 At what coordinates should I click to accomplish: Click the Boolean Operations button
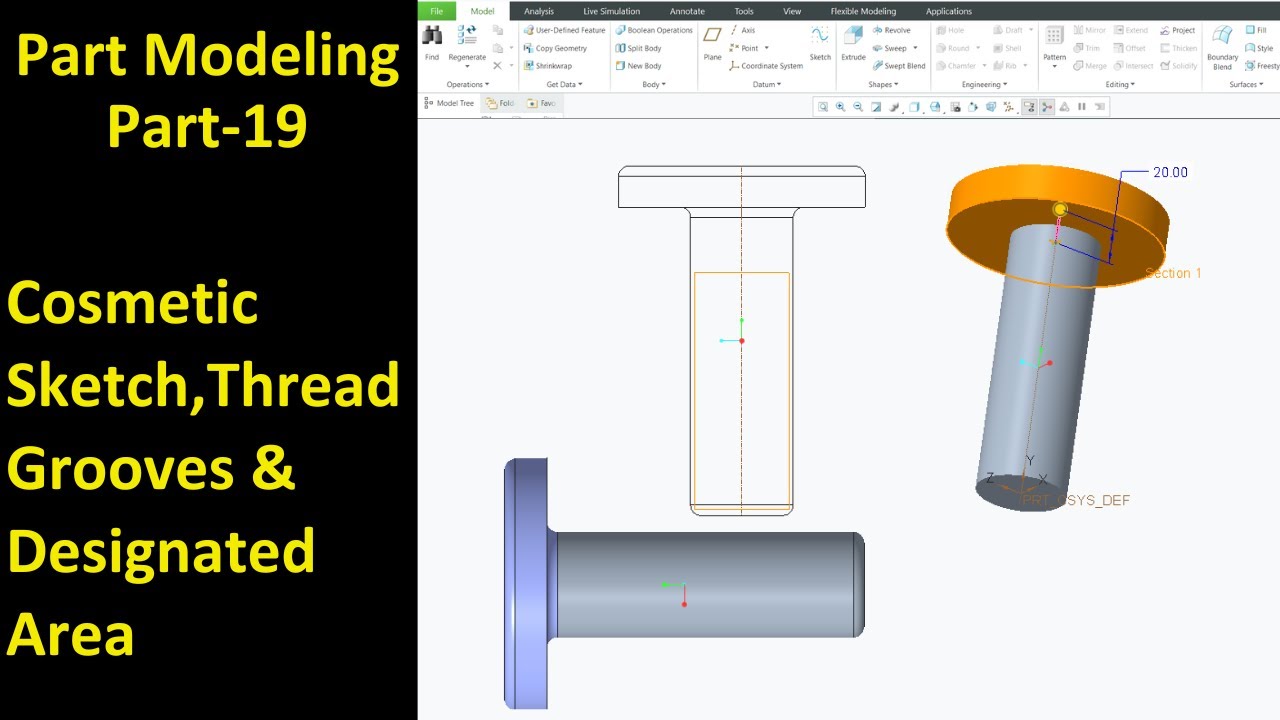pyautogui.click(x=654, y=30)
